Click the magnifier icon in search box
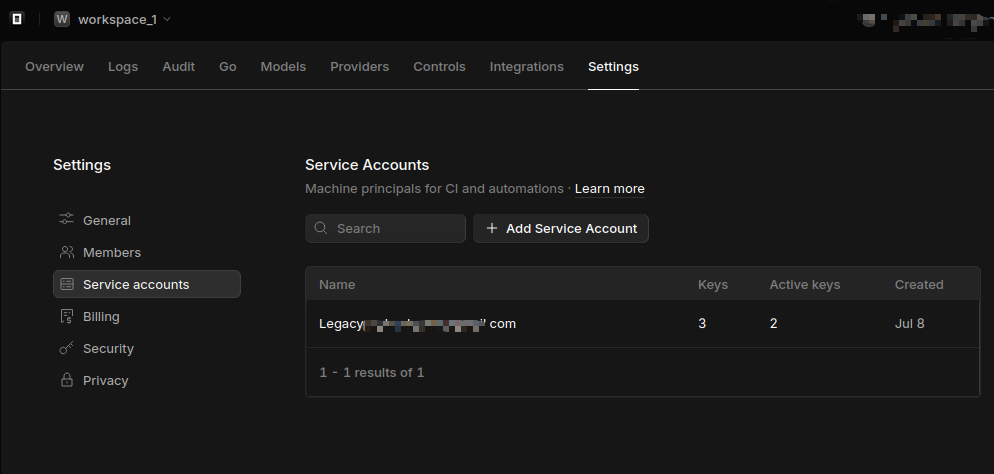Viewport: 994px width, 474px height. coord(321,228)
